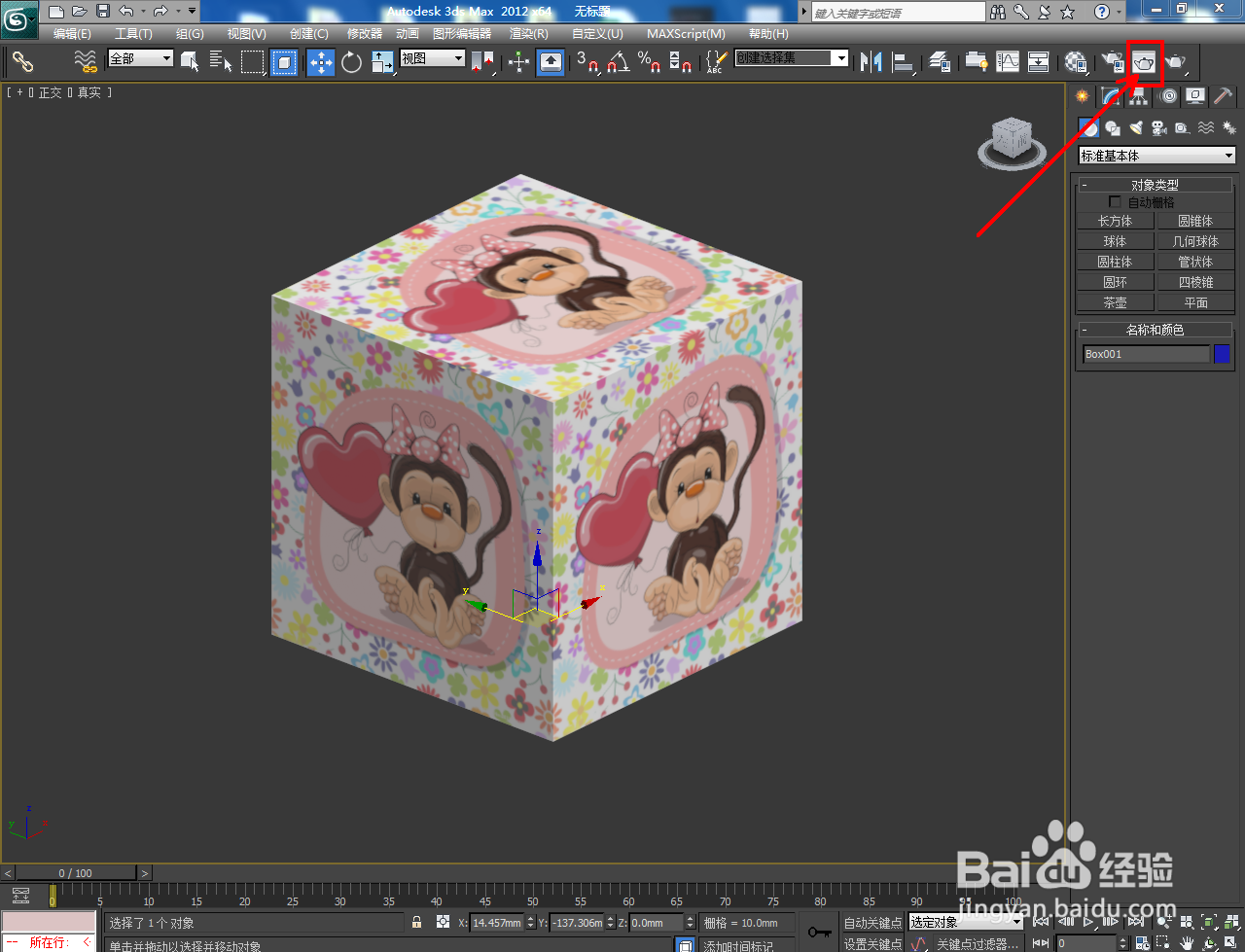Activate the Select Object tool
This screenshot has width=1245, height=952.
click(x=191, y=62)
